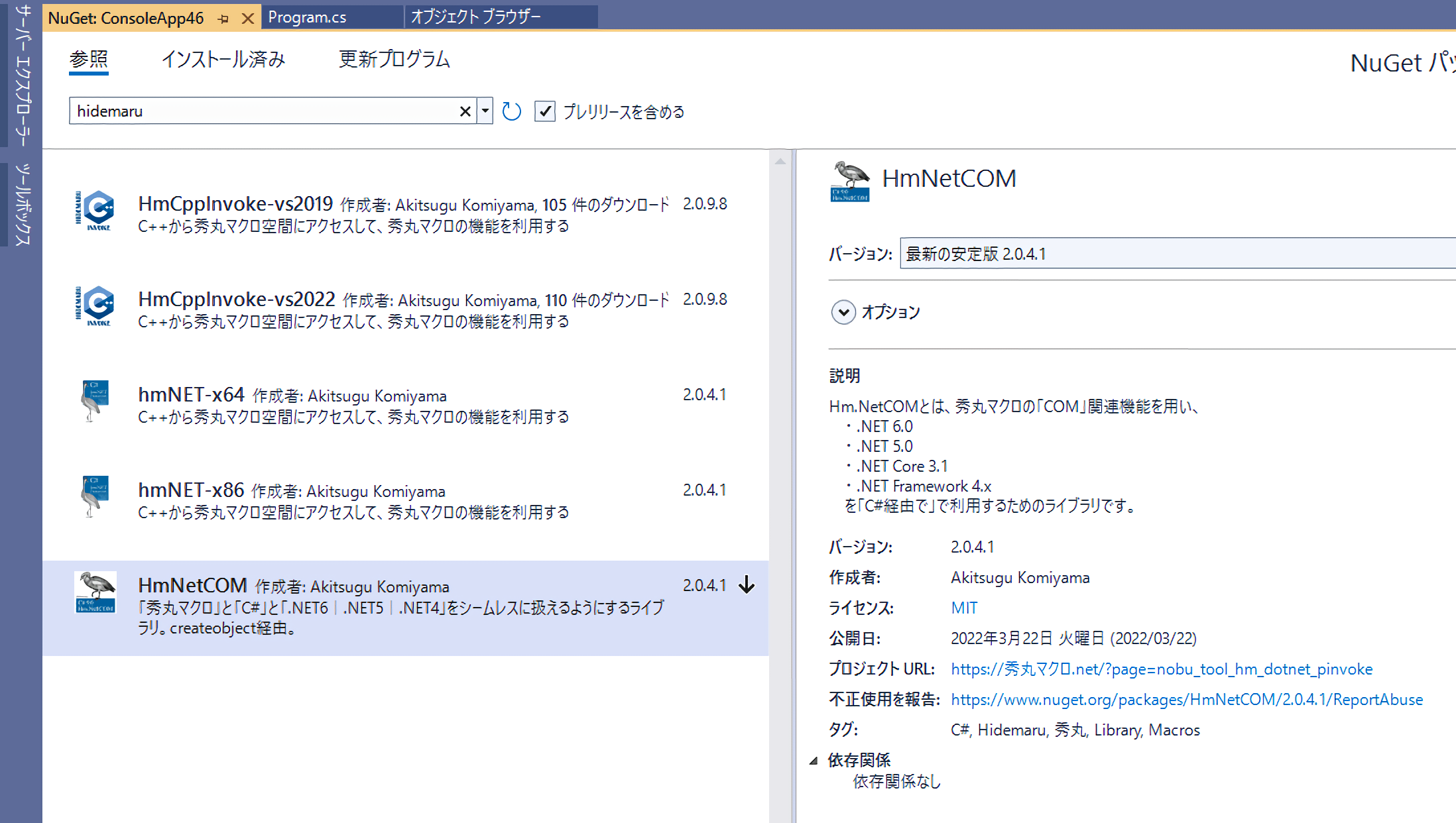This screenshot has width=1456, height=823.
Task: Switch to the インストール済み tab
Action: coord(223,60)
